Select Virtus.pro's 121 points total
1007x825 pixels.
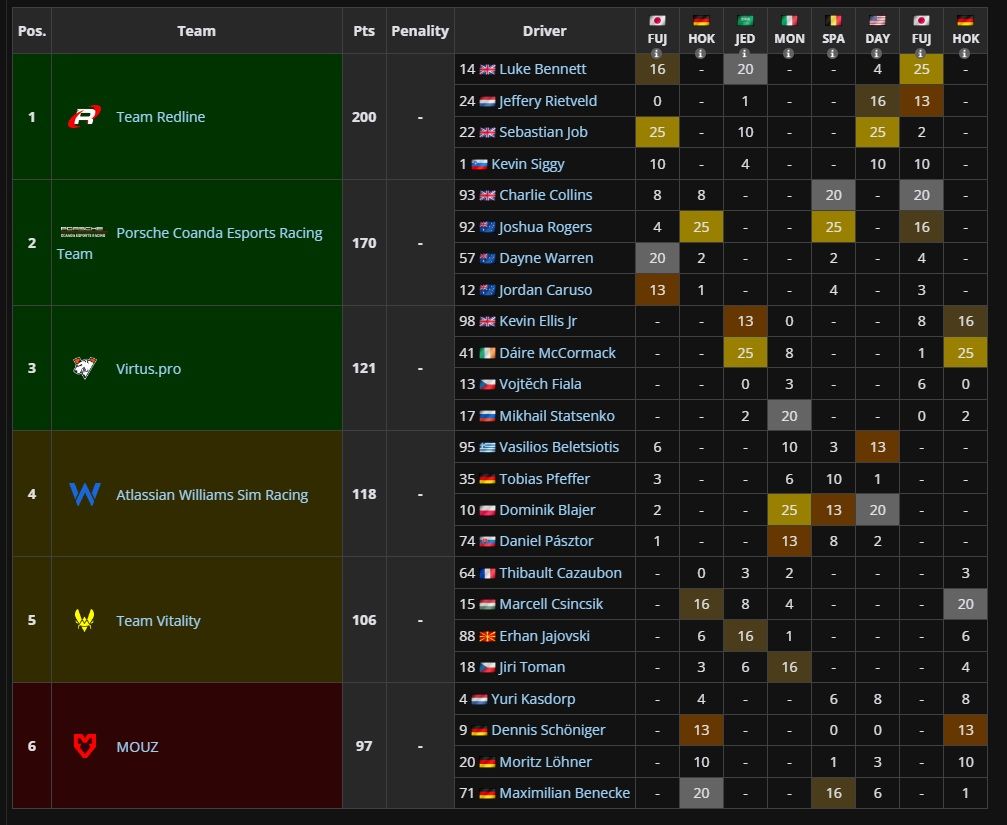coord(364,368)
